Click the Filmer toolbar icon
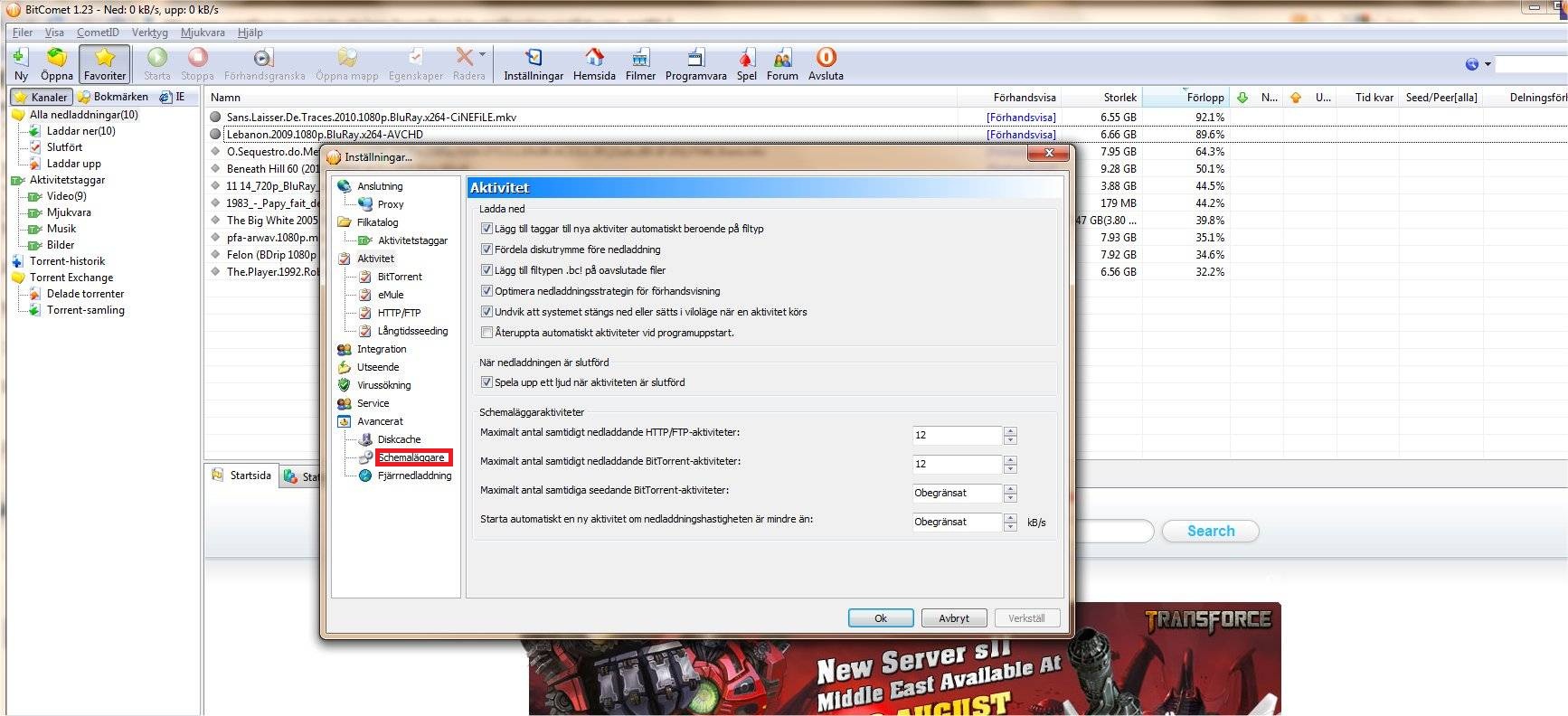 pyautogui.click(x=640, y=59)
